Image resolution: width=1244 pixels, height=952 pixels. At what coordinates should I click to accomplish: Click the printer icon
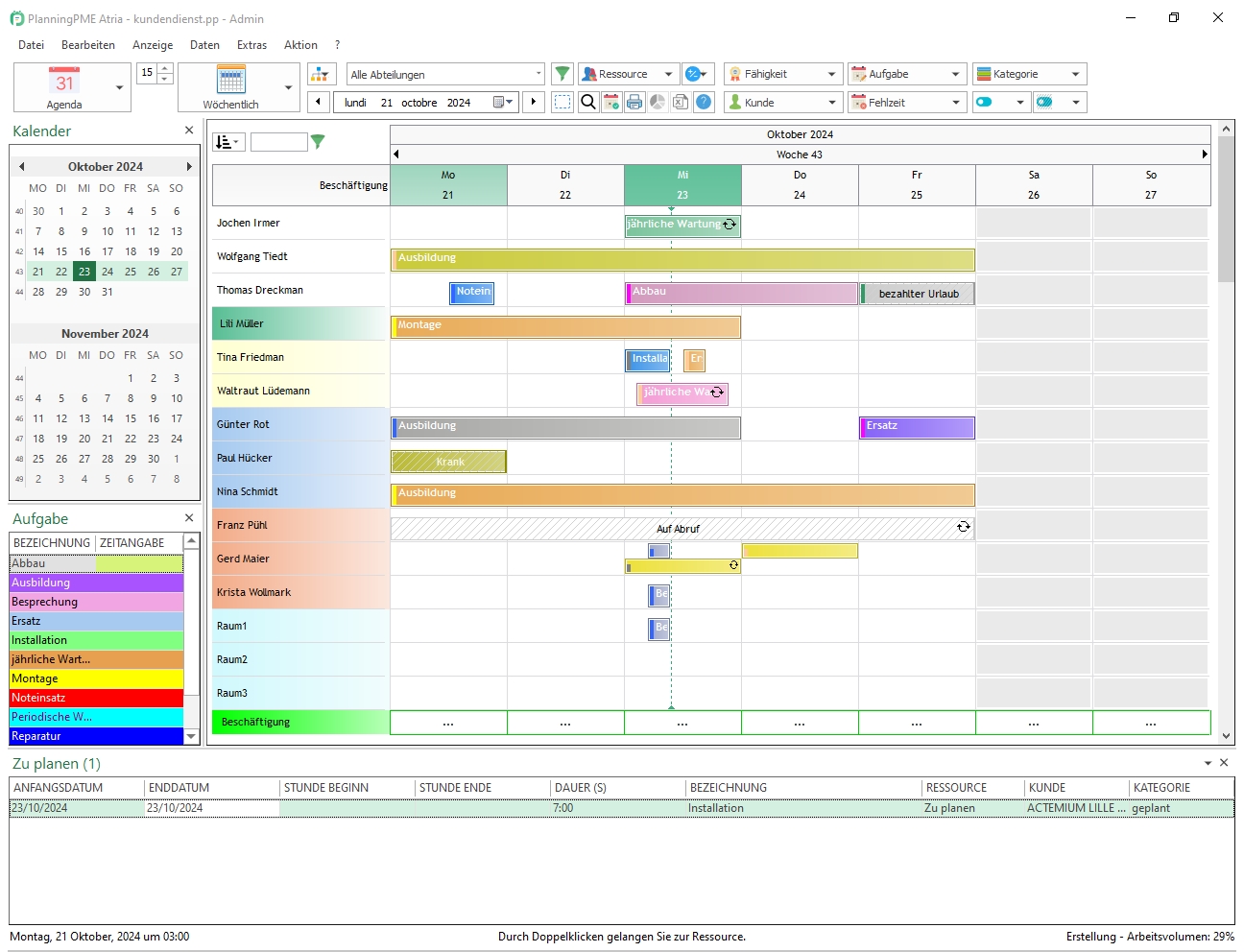[634, 102]
